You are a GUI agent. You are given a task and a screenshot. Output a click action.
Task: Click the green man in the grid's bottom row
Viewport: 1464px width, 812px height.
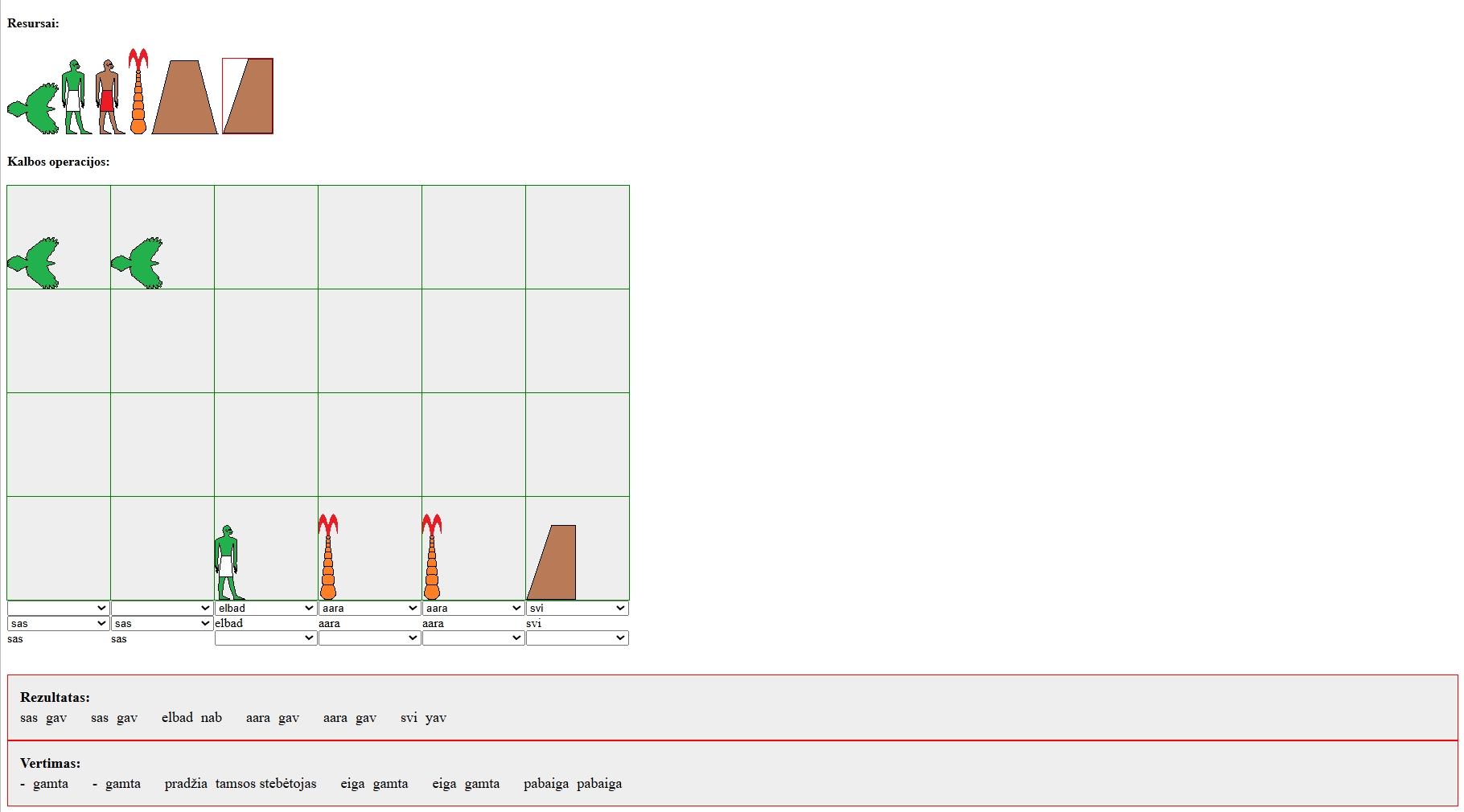pyautogui.click(x=228, y=563)
